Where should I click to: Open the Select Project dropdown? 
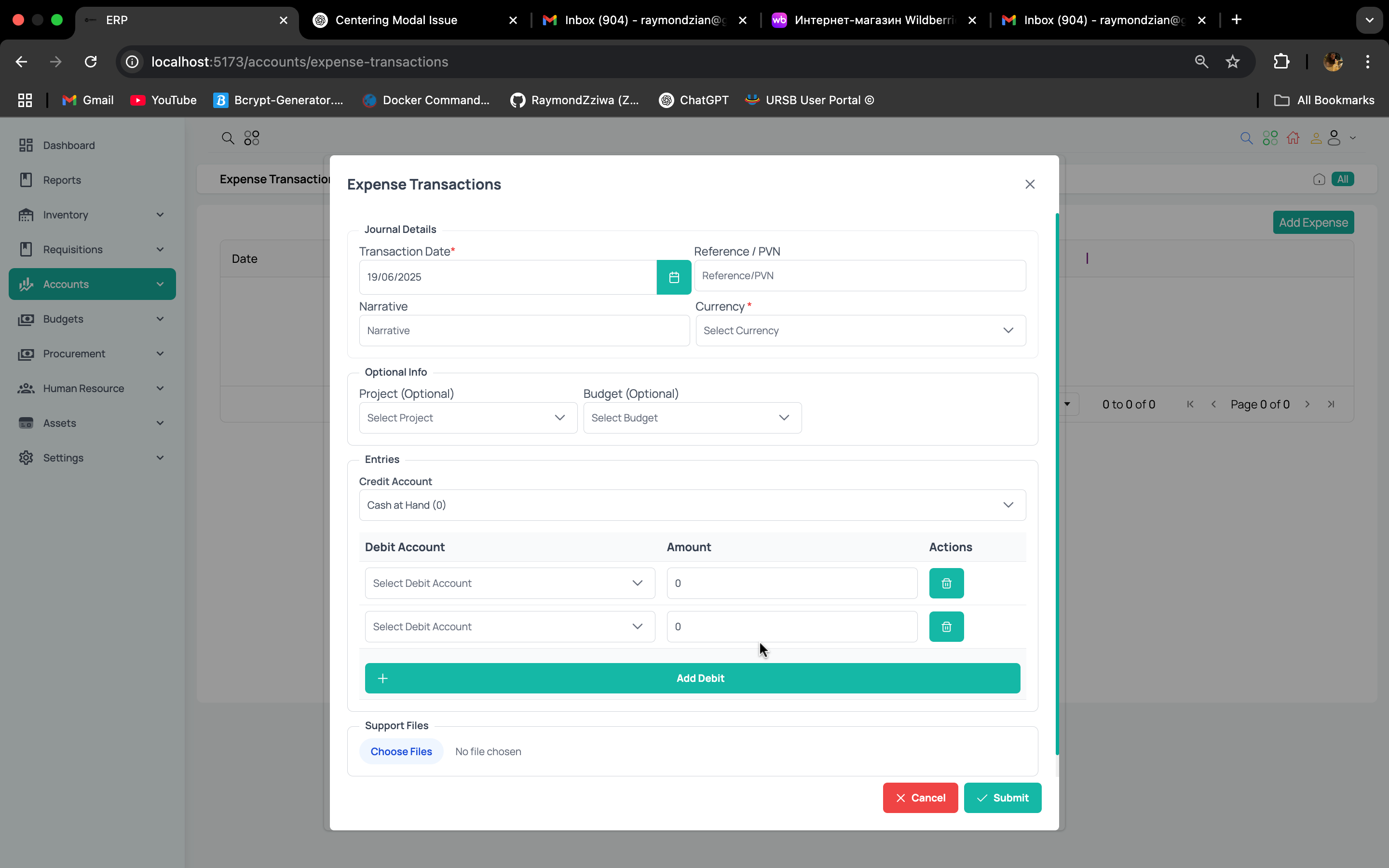coord(467,418)
